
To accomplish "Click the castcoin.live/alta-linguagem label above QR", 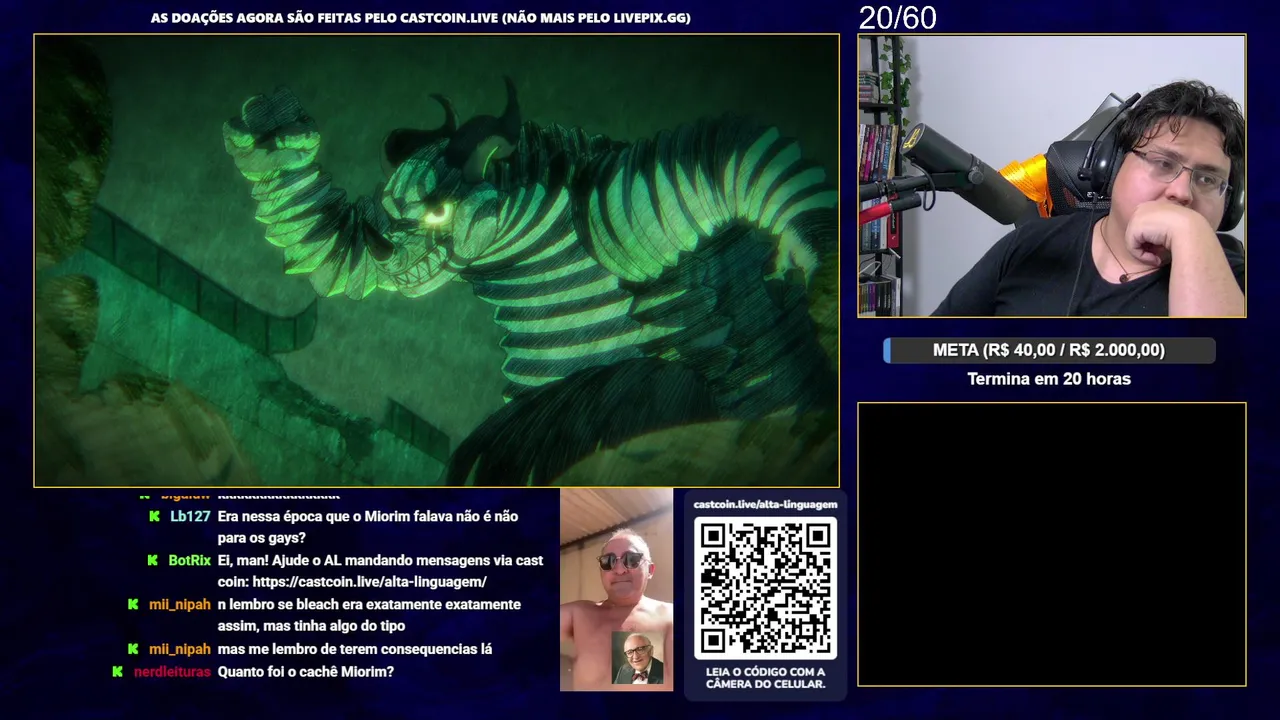I will [x=765, y=504].
